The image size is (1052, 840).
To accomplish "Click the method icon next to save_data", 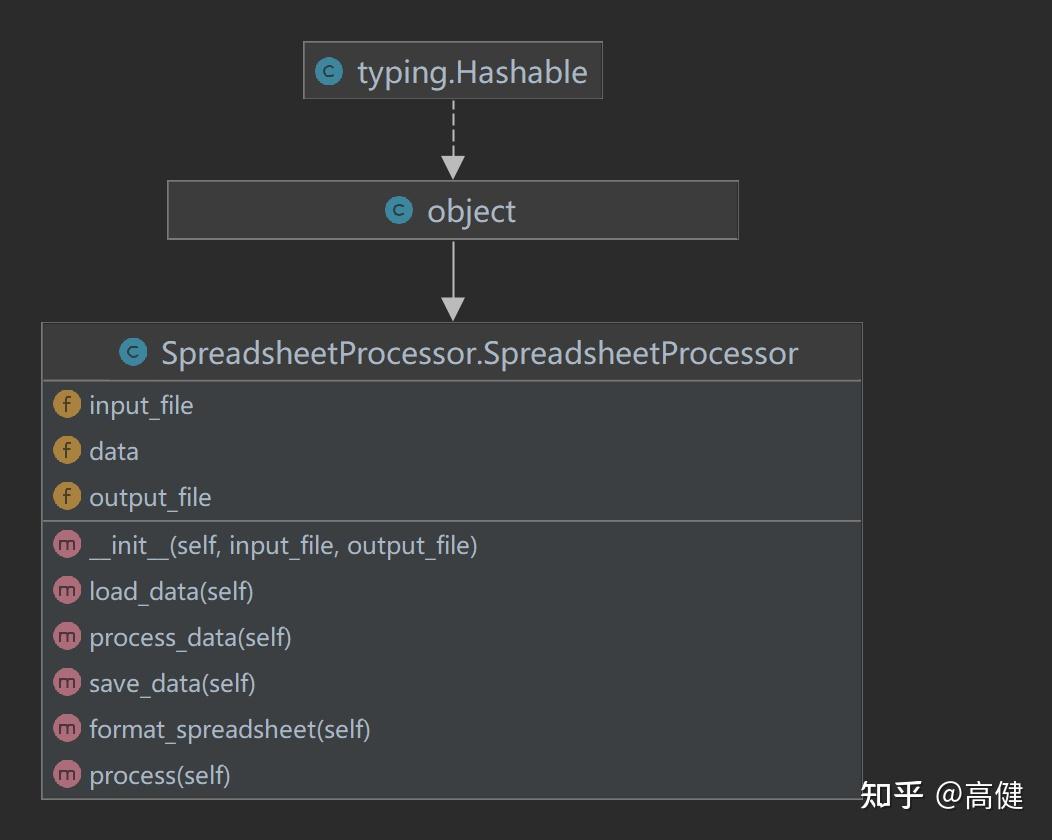I will (x=67, y=683).
